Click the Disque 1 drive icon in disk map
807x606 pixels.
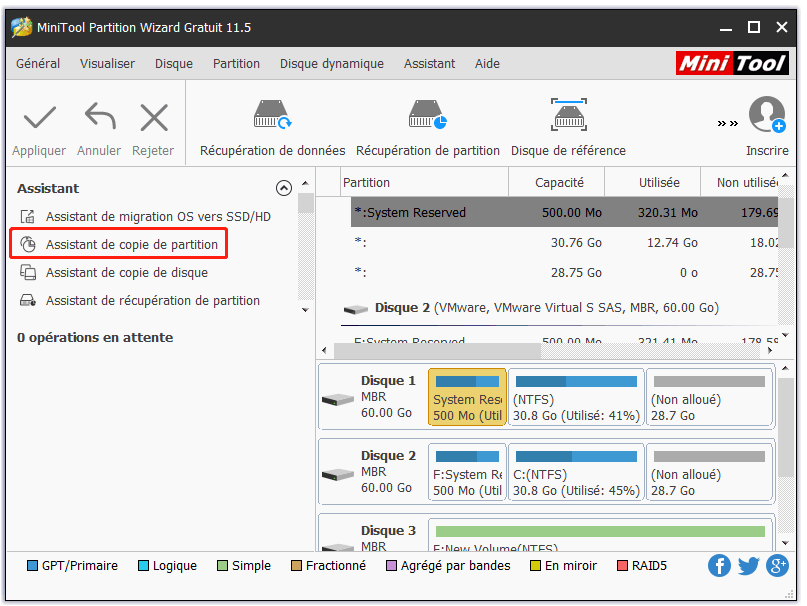point(338,399)
